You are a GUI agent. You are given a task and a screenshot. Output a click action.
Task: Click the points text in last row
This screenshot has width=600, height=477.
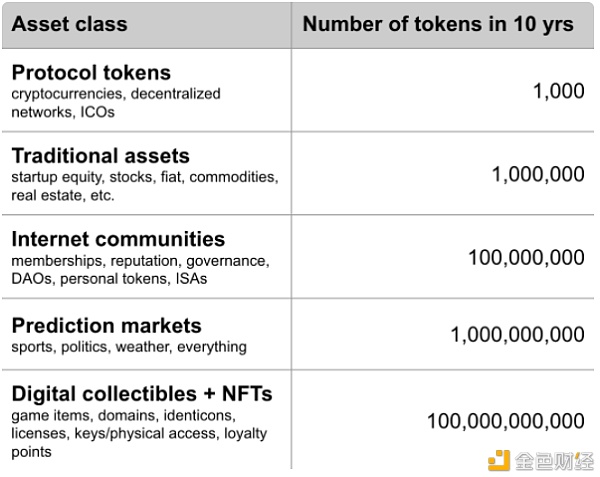31,452
